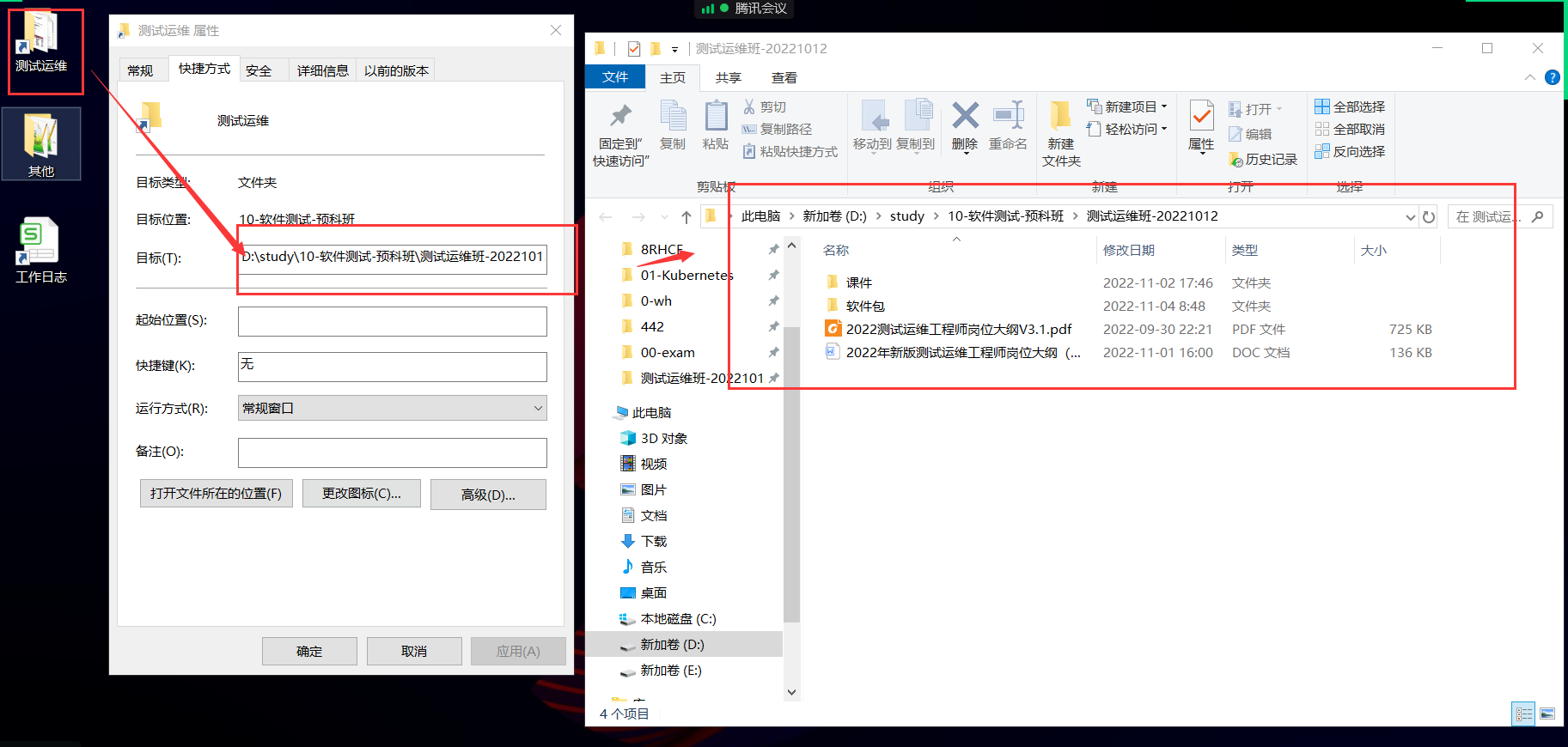Click 编辑 in the ribbon

point(1251,134)
